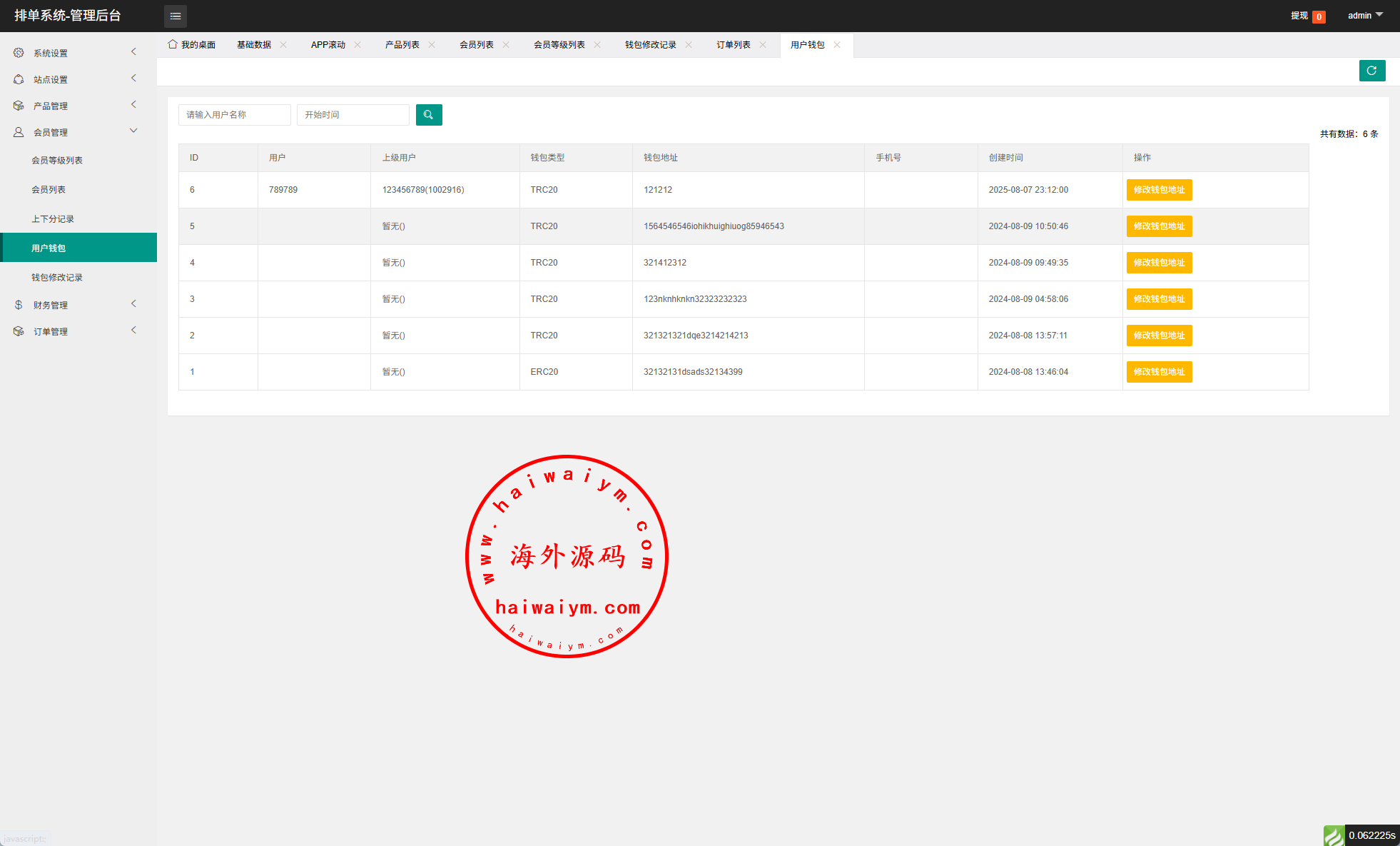
Task: Close the 钱包修改记录 tab
Action: tap(689, 44)
